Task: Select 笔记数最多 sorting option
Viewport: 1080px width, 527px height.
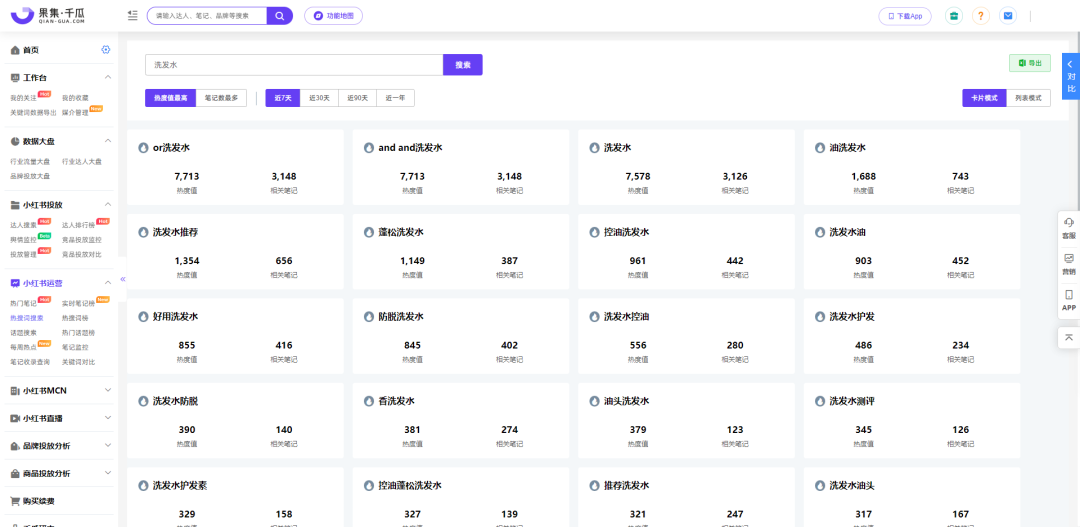Action: (x=222, y=98)
